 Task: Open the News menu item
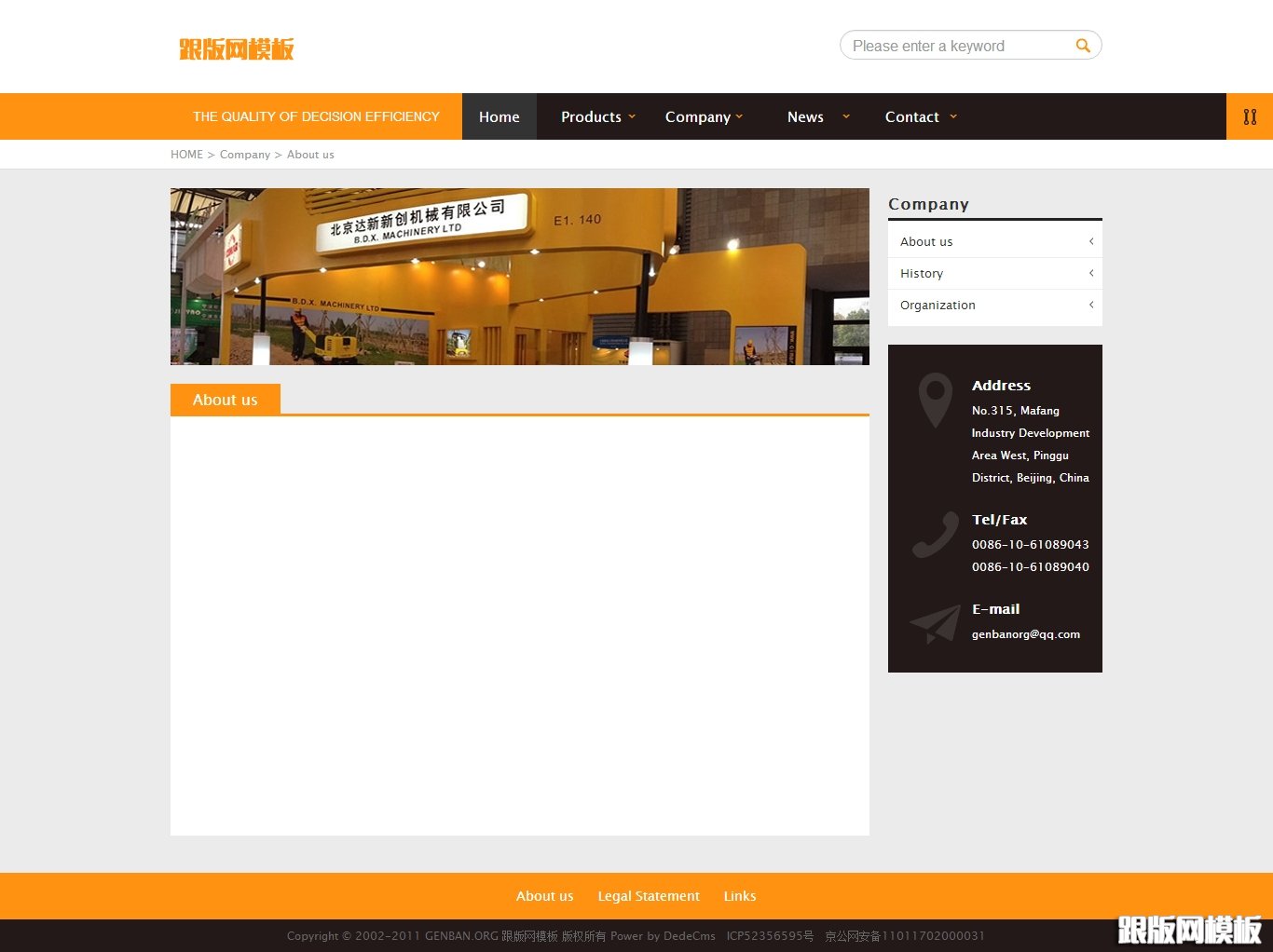click(x=805, y=116)
